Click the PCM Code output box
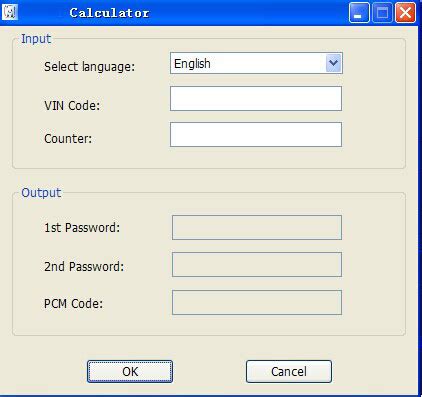Image resolution: width=422 pixels, height=397 pixels. point(257,302)
